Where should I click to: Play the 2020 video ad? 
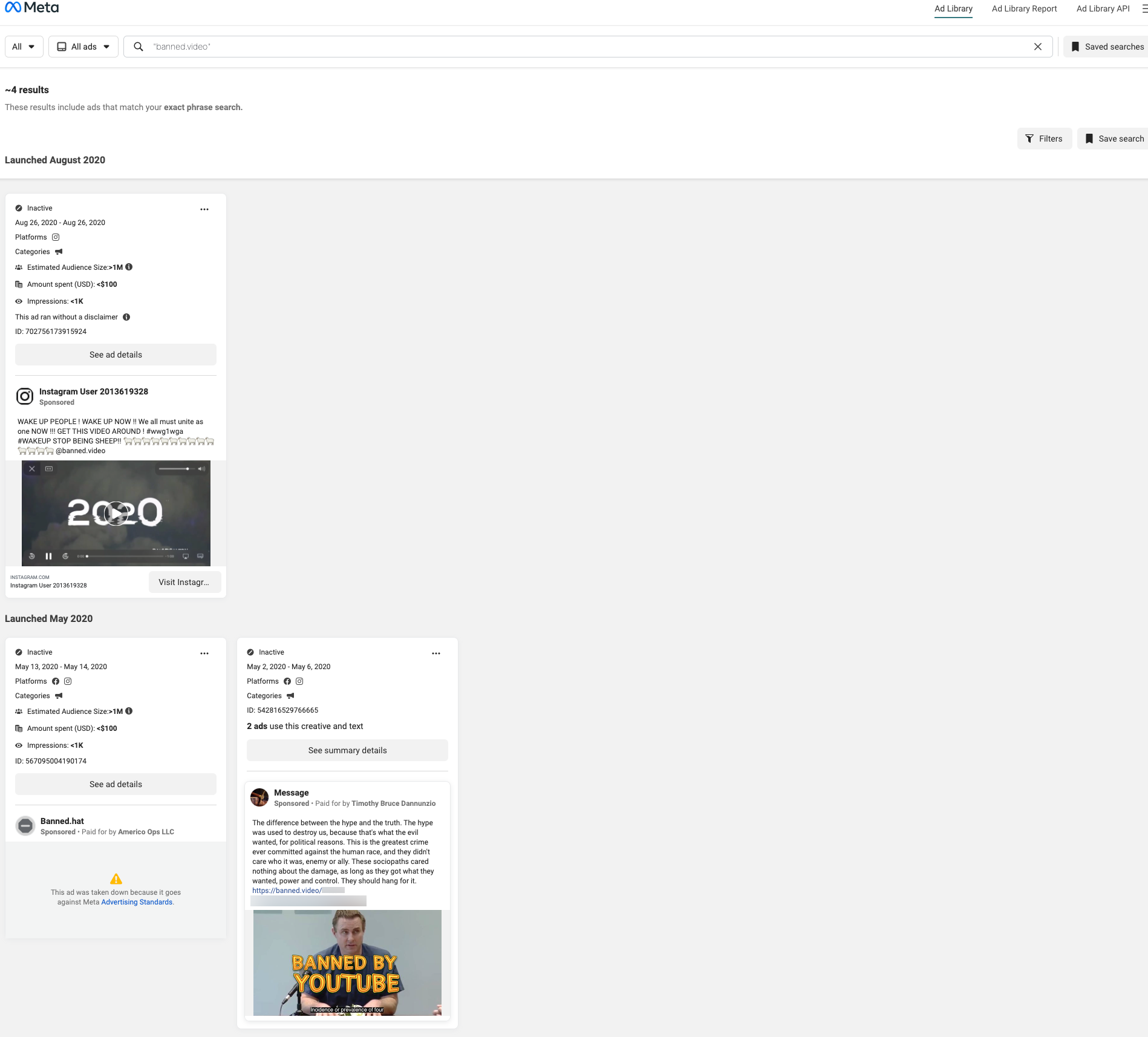click(x=116, y=513)
